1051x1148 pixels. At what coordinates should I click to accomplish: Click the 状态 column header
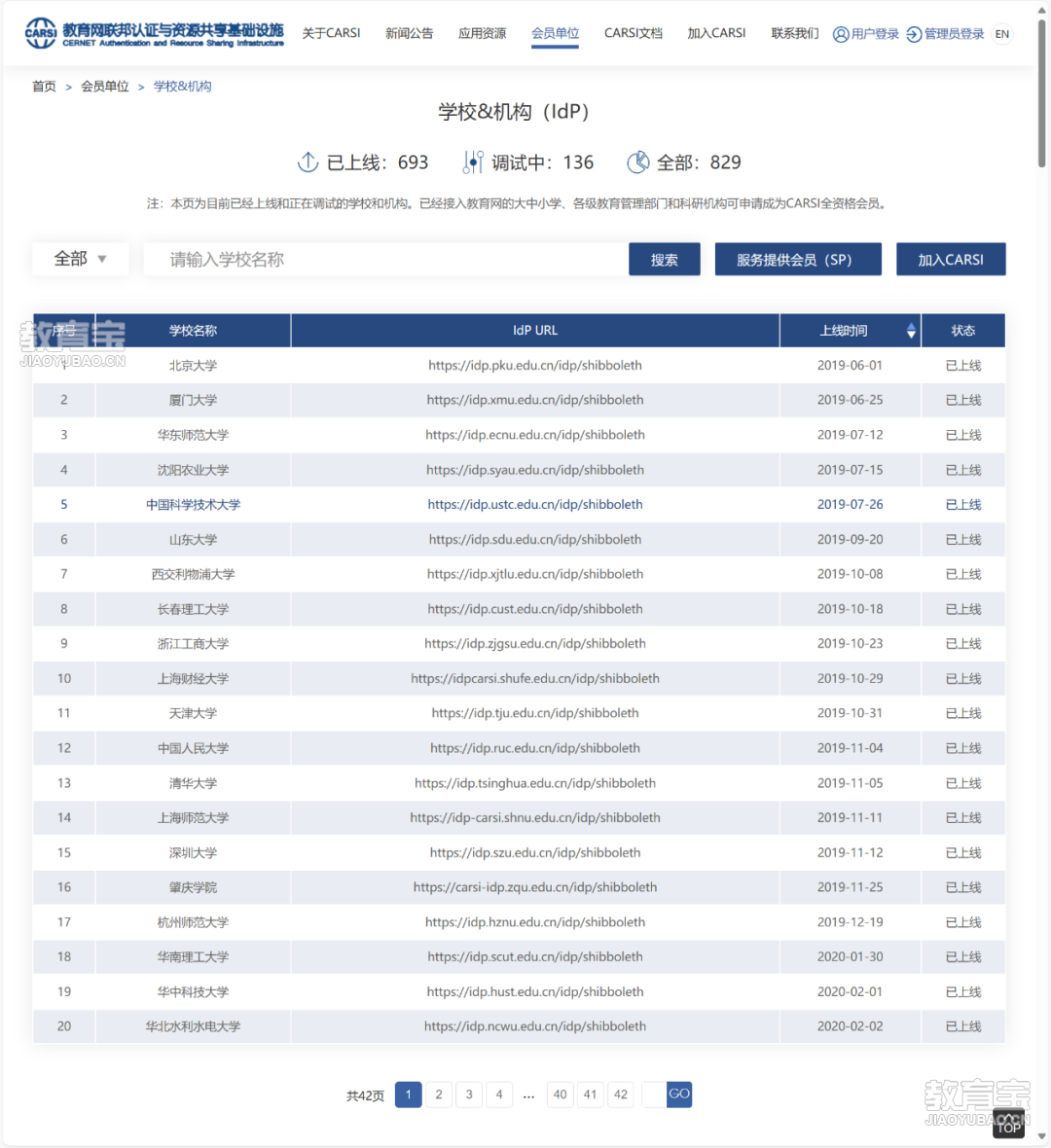(x=963, y=331)
